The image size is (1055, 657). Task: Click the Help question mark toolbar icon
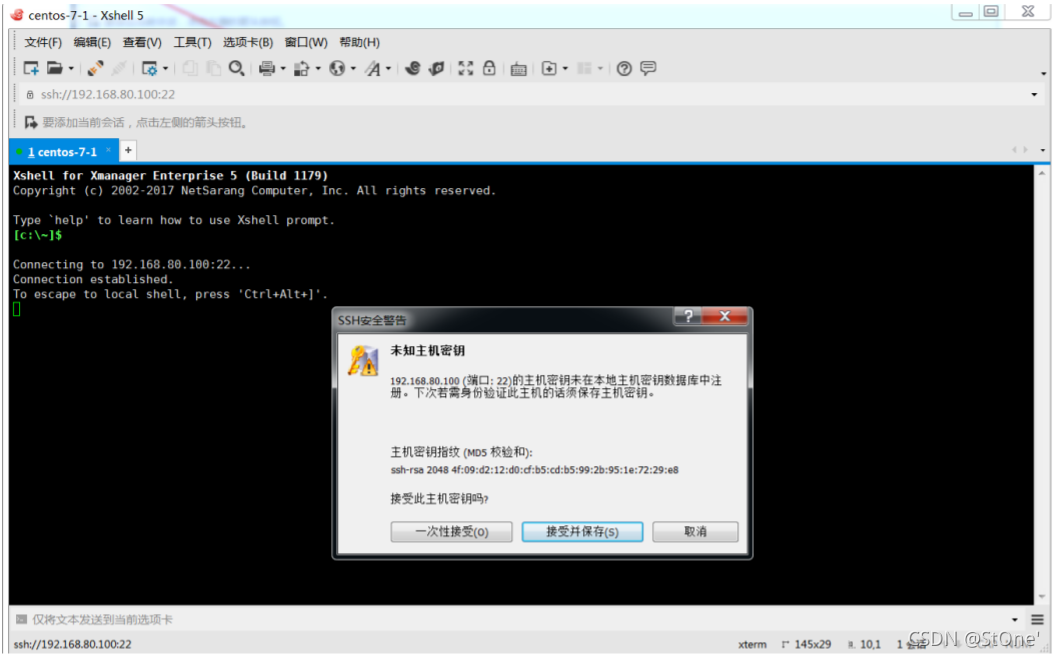624,68
